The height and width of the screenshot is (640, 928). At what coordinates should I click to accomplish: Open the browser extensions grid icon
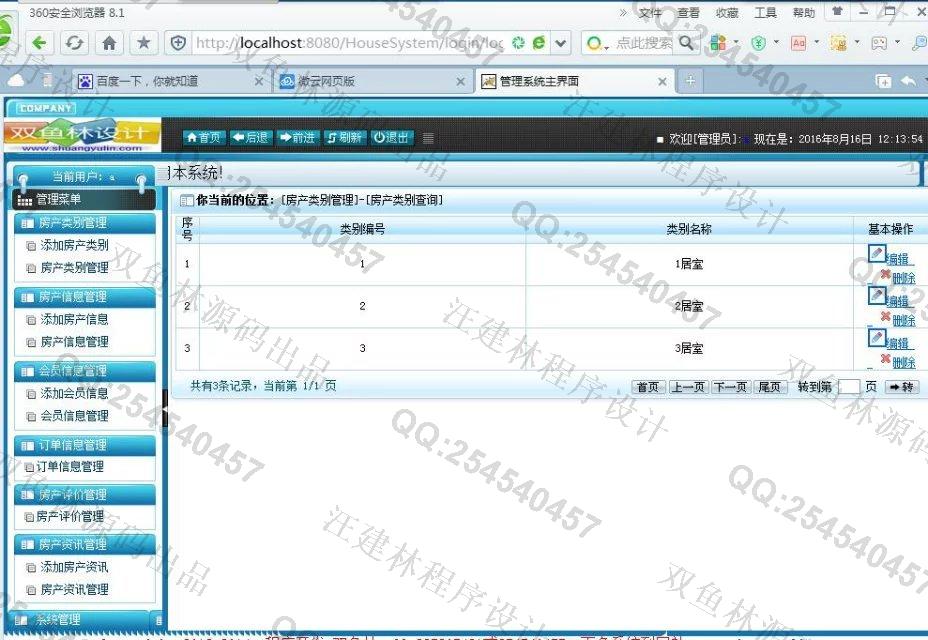718,43
